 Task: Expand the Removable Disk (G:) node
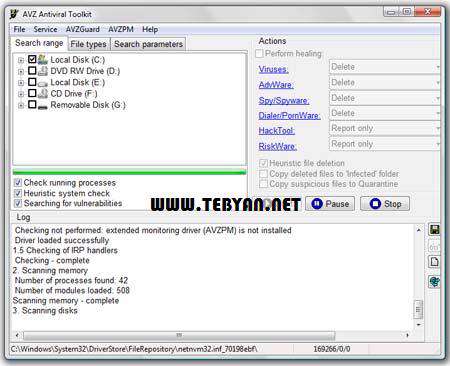[x=21, y=105]
